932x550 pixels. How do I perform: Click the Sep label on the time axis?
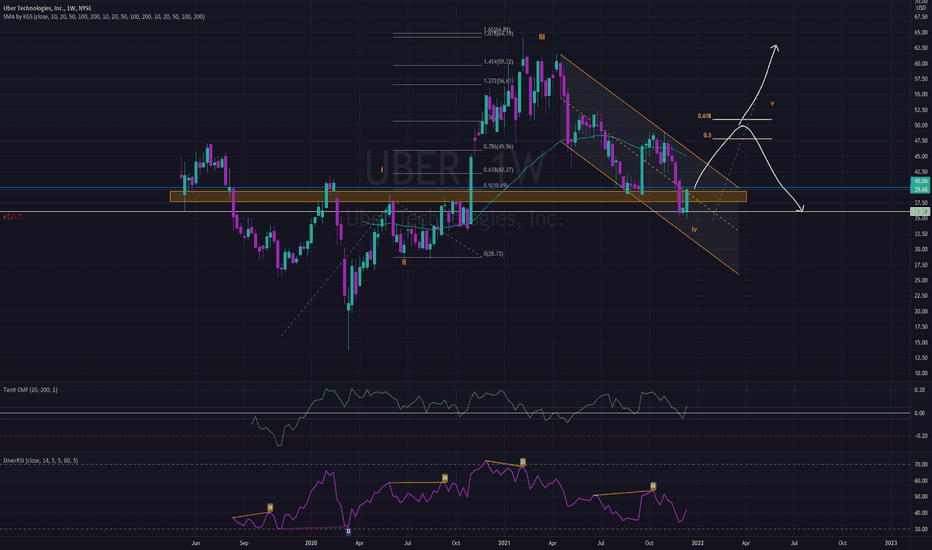[244, 543]
